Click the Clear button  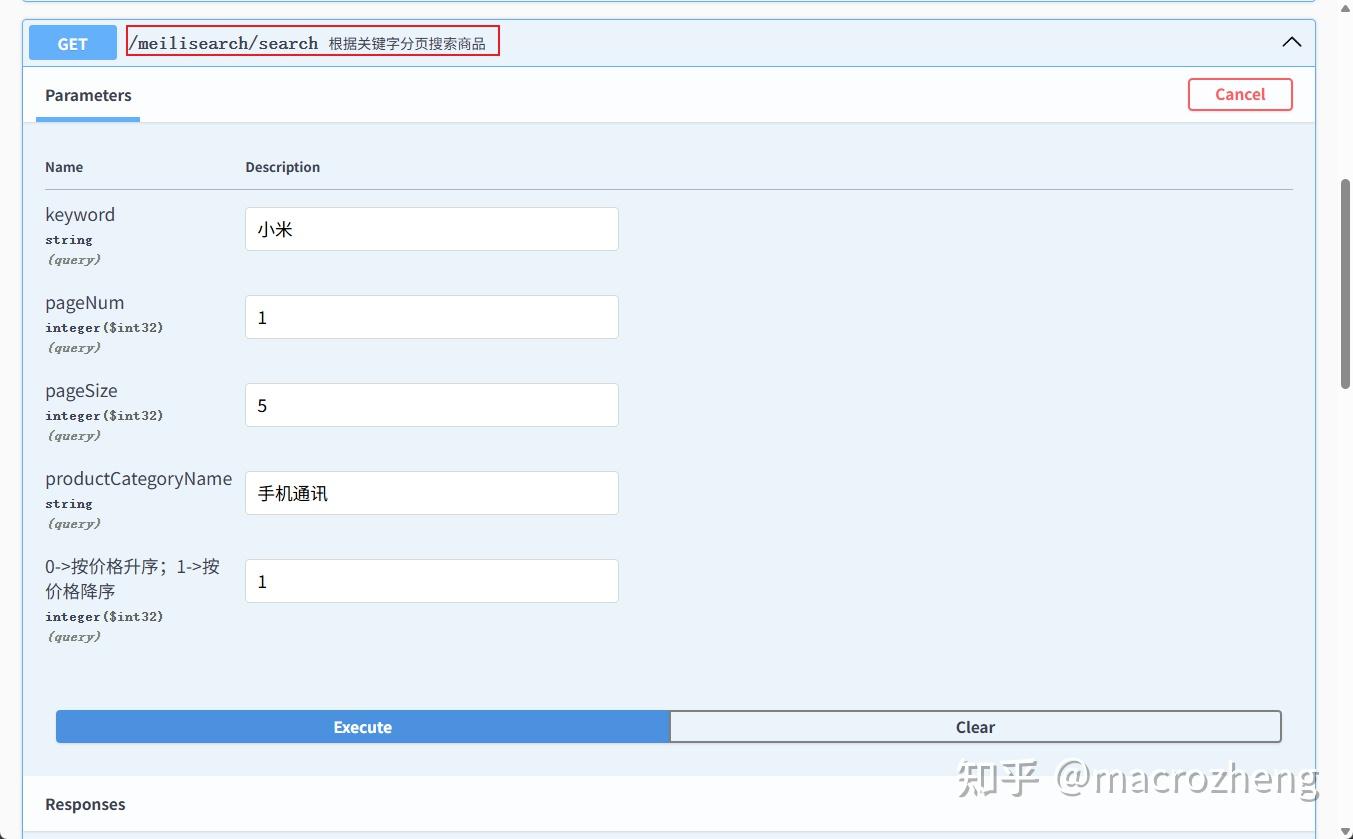tap(974, 726)
